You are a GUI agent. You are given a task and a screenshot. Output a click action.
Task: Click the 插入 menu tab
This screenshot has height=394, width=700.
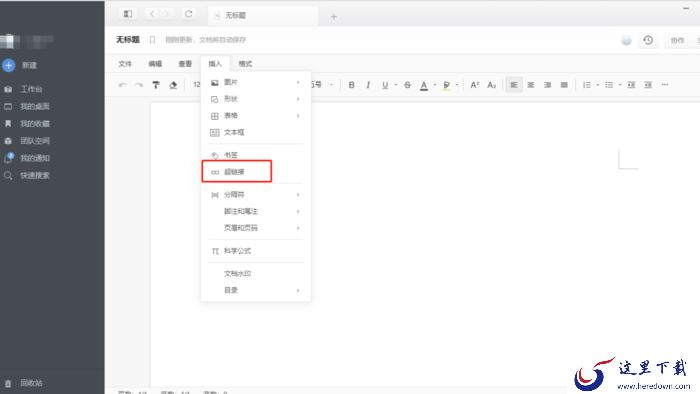click(x=215, y=64)
